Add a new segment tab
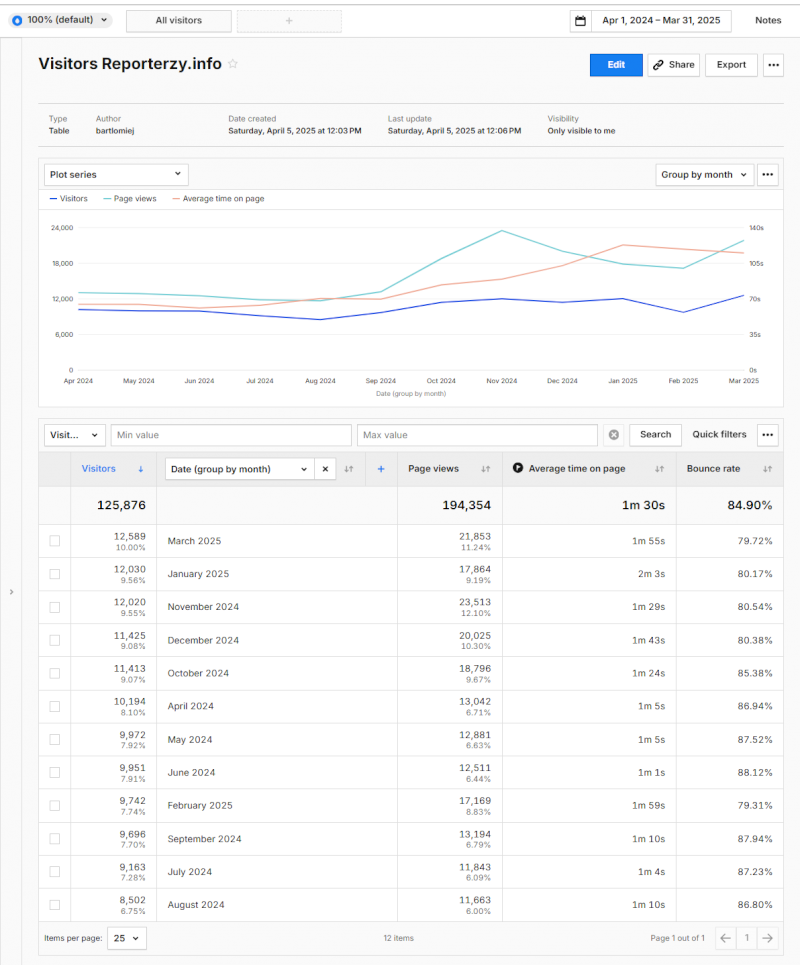800x965 pixels. pos(289,21)
